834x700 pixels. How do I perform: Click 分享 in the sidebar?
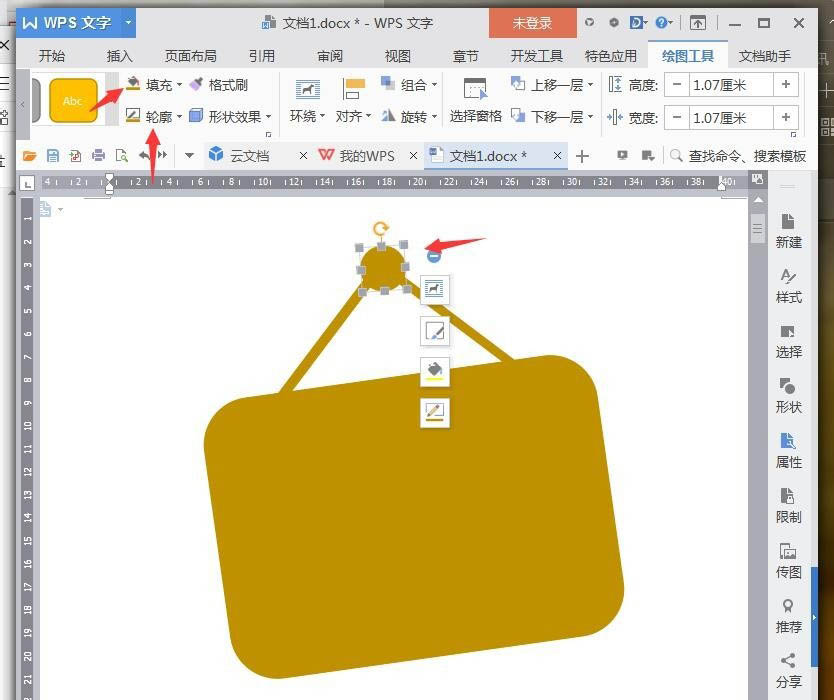(x=788, y=671)
